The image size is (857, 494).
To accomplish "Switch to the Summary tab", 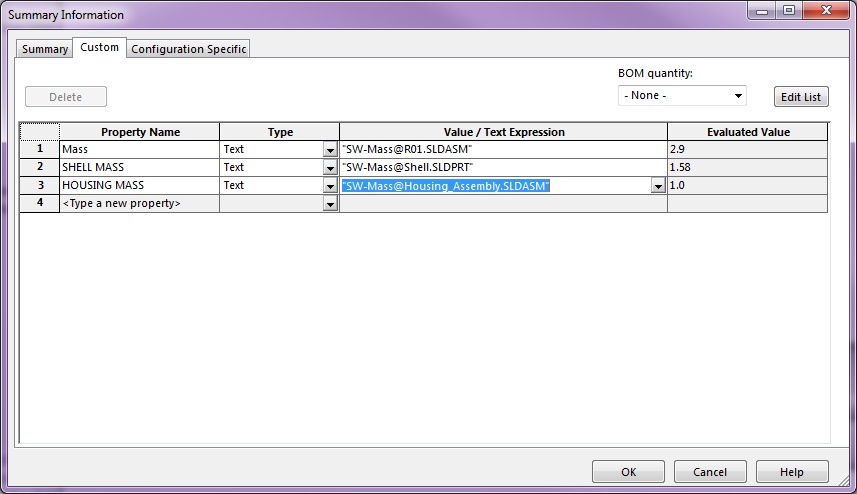I will 44,49.
